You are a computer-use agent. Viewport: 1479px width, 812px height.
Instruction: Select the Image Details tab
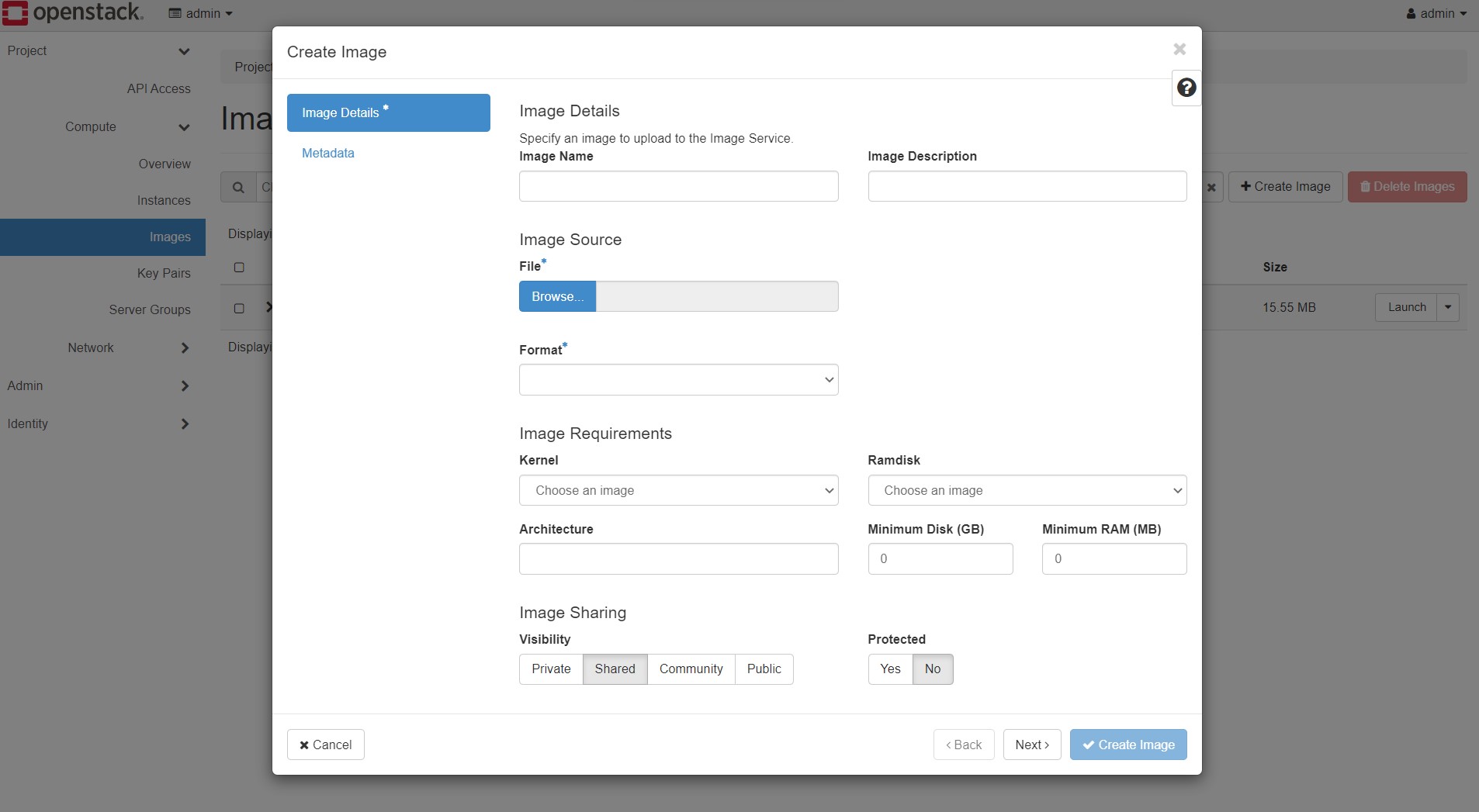point(388,112)
